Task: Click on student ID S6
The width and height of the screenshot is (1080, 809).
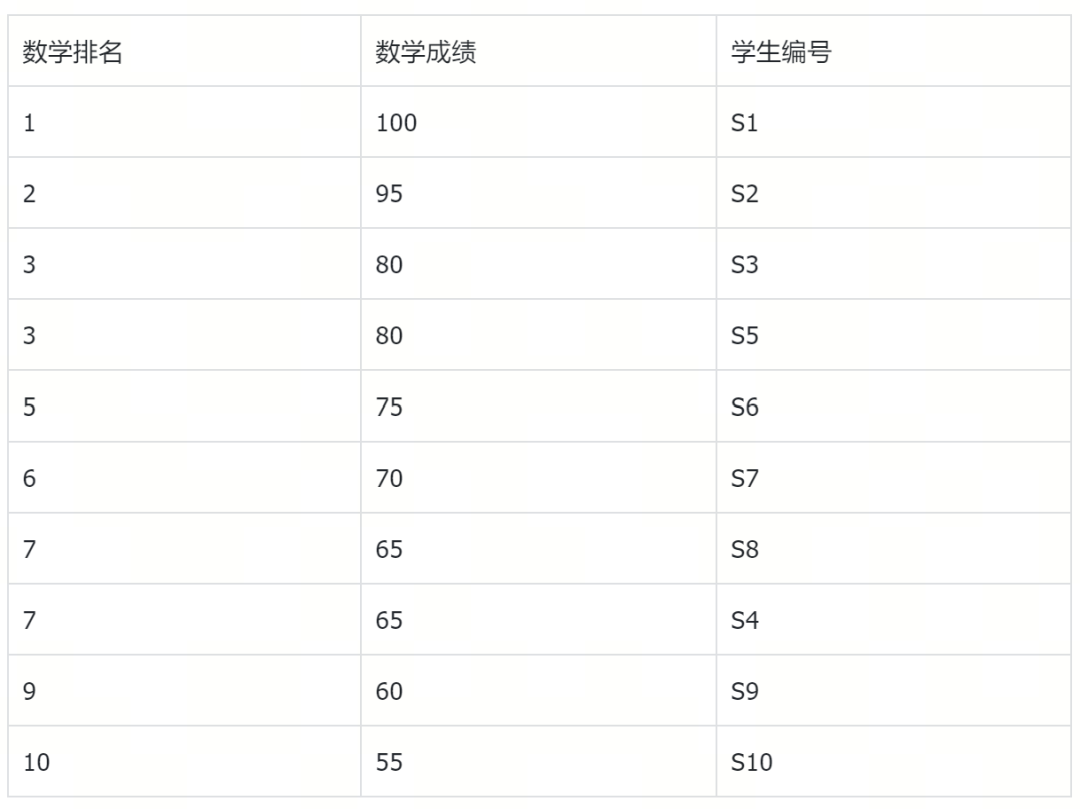Action: point(745,407)
